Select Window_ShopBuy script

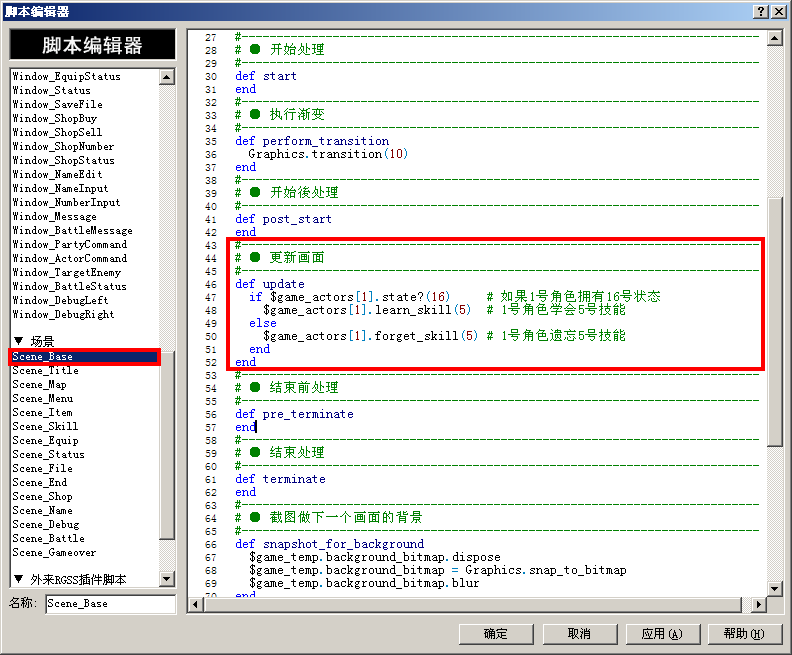(55, 119)
